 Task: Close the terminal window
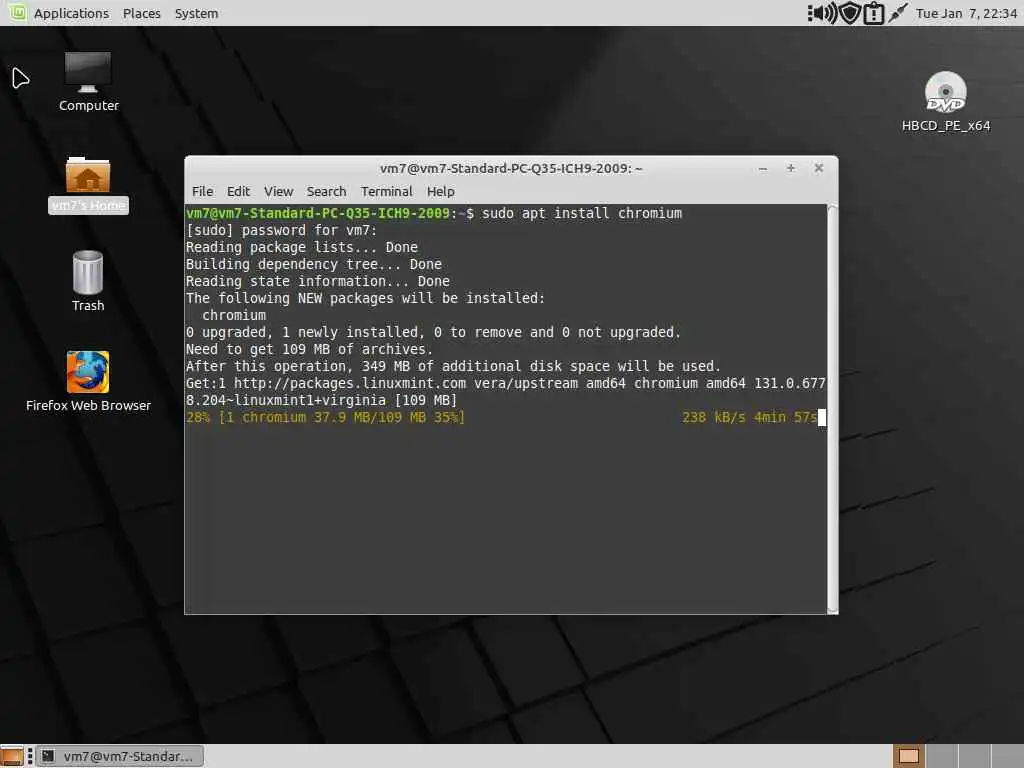[x=819, y=168]
